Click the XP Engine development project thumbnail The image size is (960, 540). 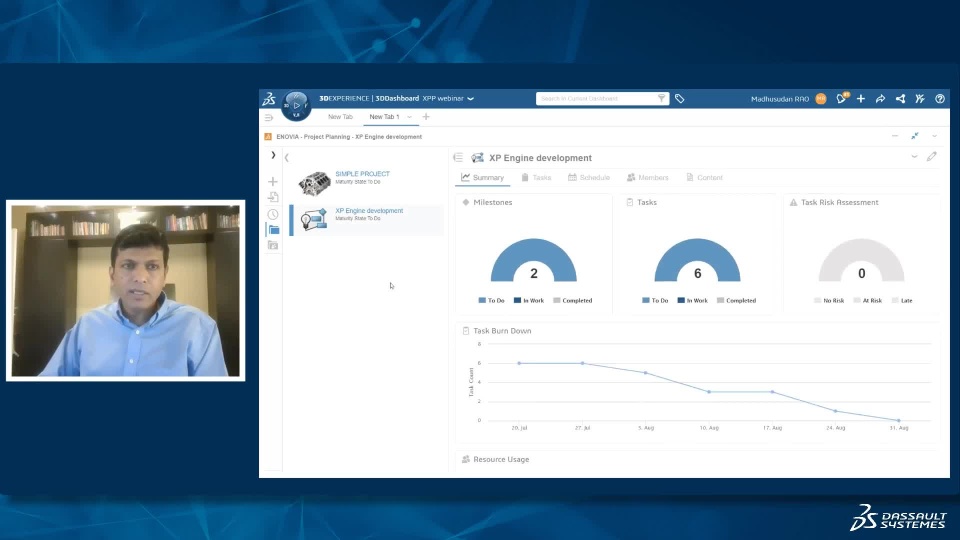(314, 219)
